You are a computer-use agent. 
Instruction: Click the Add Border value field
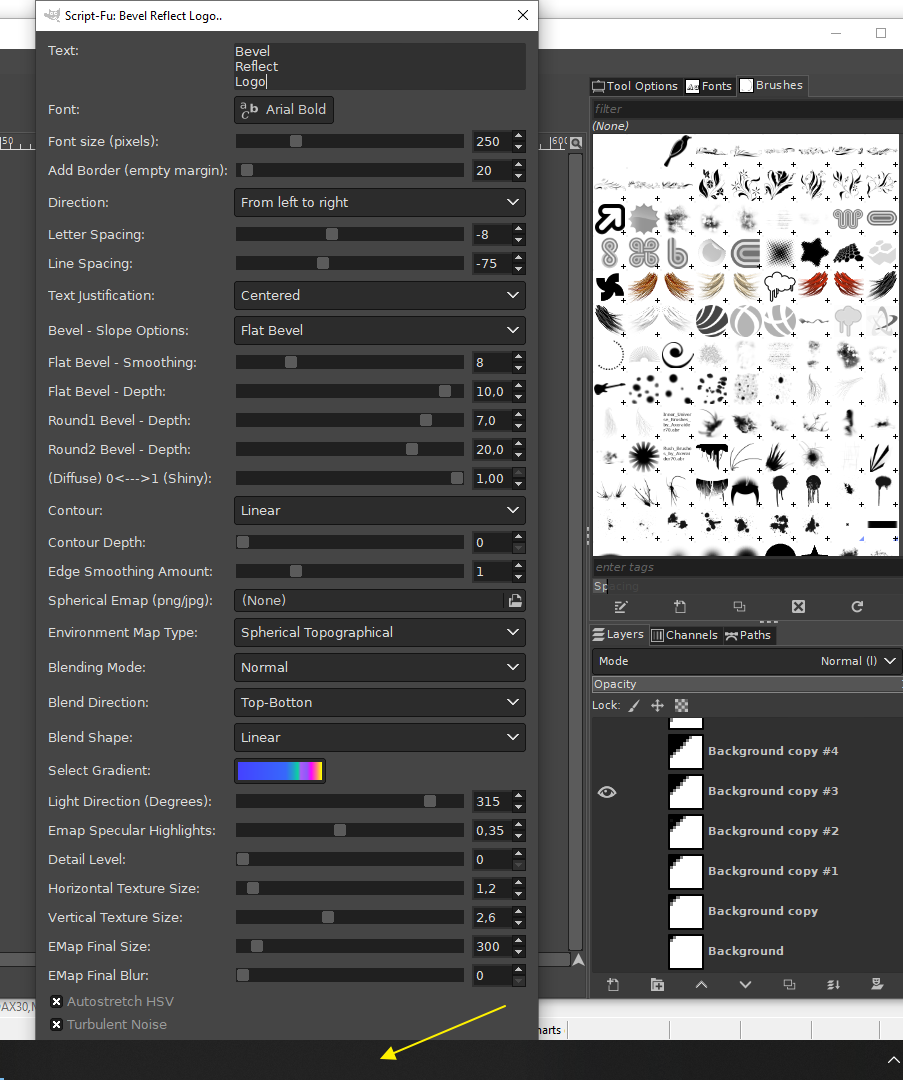[492, 170]
